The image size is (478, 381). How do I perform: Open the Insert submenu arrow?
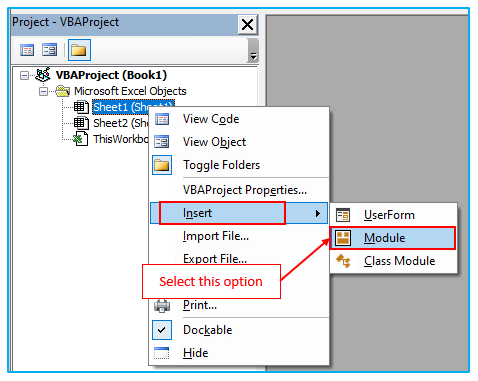[x=318, y=213]
